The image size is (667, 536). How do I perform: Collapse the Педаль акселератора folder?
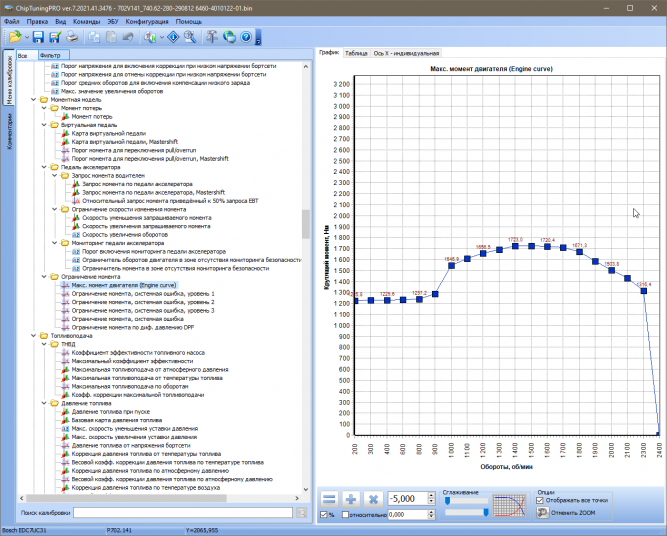(x=44, y=167)
